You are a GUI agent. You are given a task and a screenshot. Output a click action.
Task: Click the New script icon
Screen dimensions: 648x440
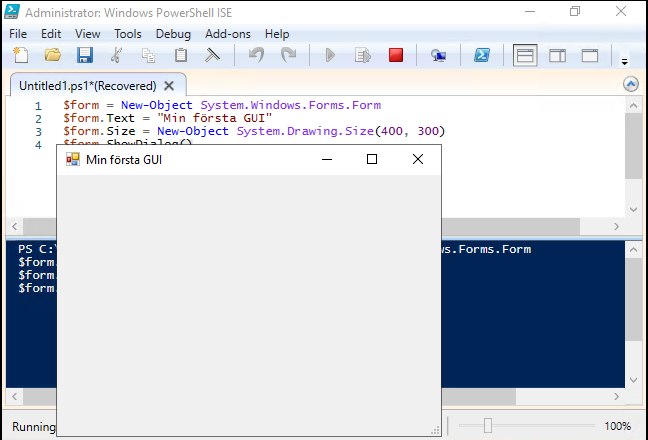pyautogui.click(x=20, y=56)
